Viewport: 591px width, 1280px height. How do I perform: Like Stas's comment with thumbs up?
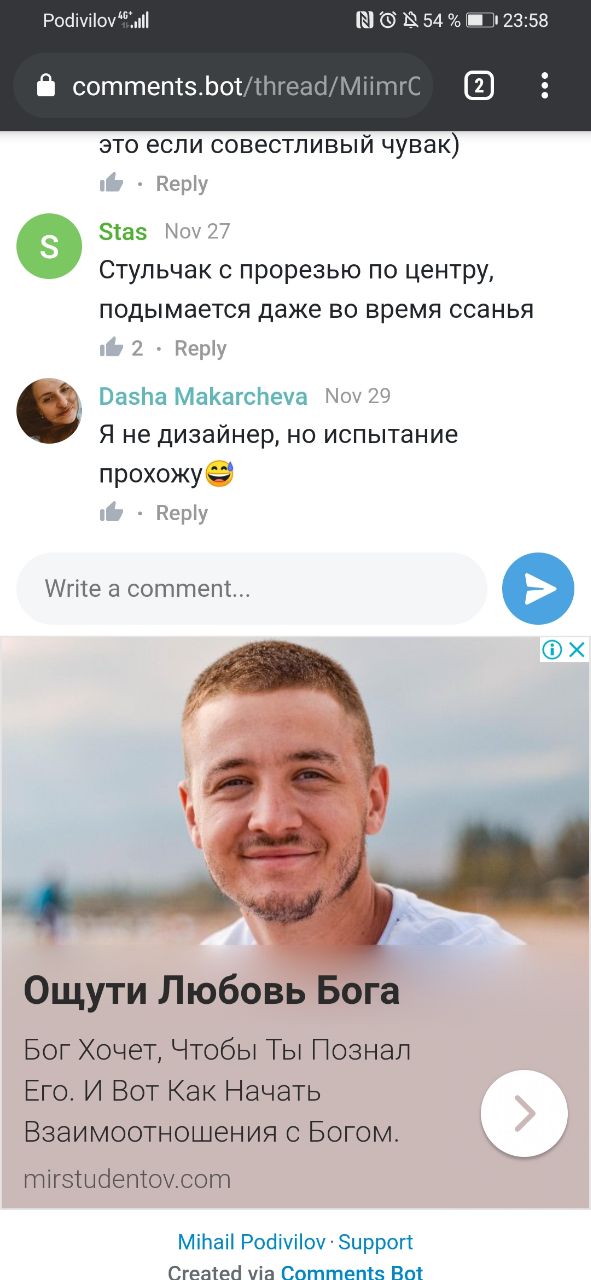click(111, 348)
